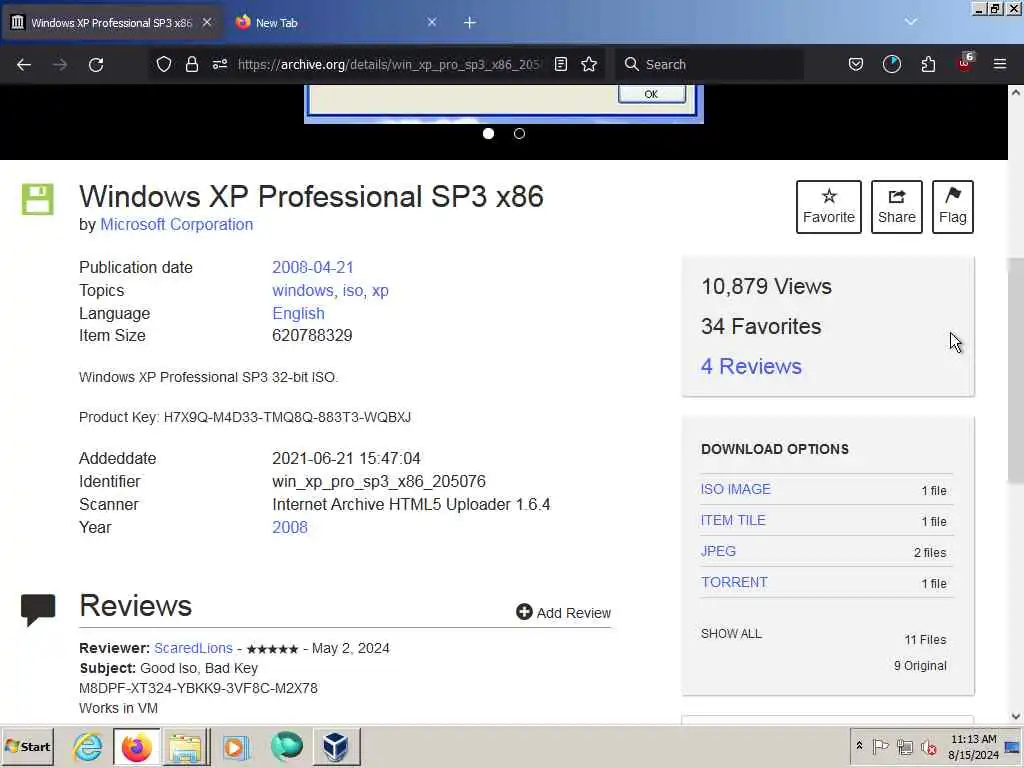Click OK in the preview image dialog
Viewport: 1024px width, 768px height.
coord(651,94)
